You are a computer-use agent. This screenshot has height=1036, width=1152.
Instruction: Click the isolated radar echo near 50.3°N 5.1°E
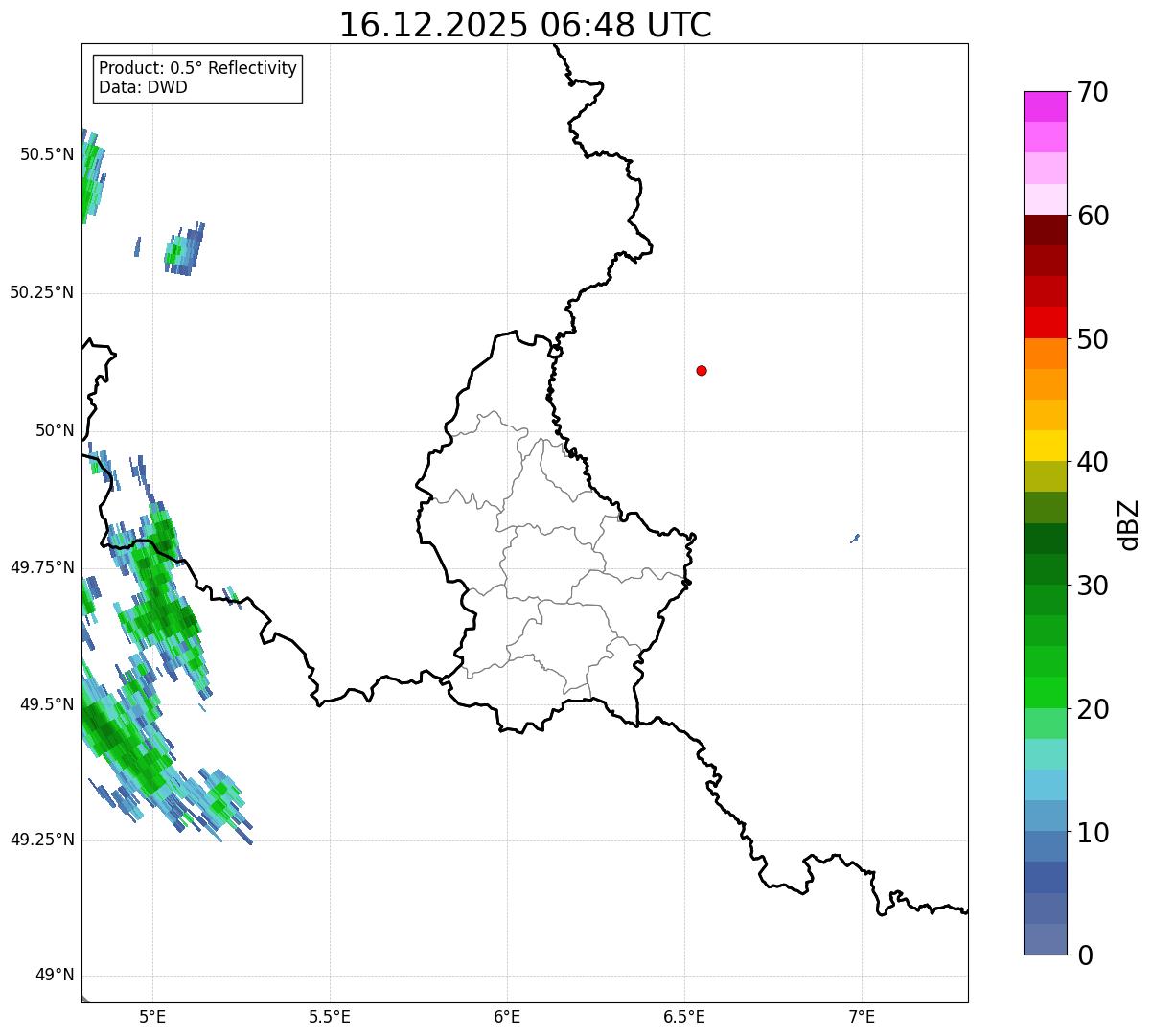coord(184,250)
